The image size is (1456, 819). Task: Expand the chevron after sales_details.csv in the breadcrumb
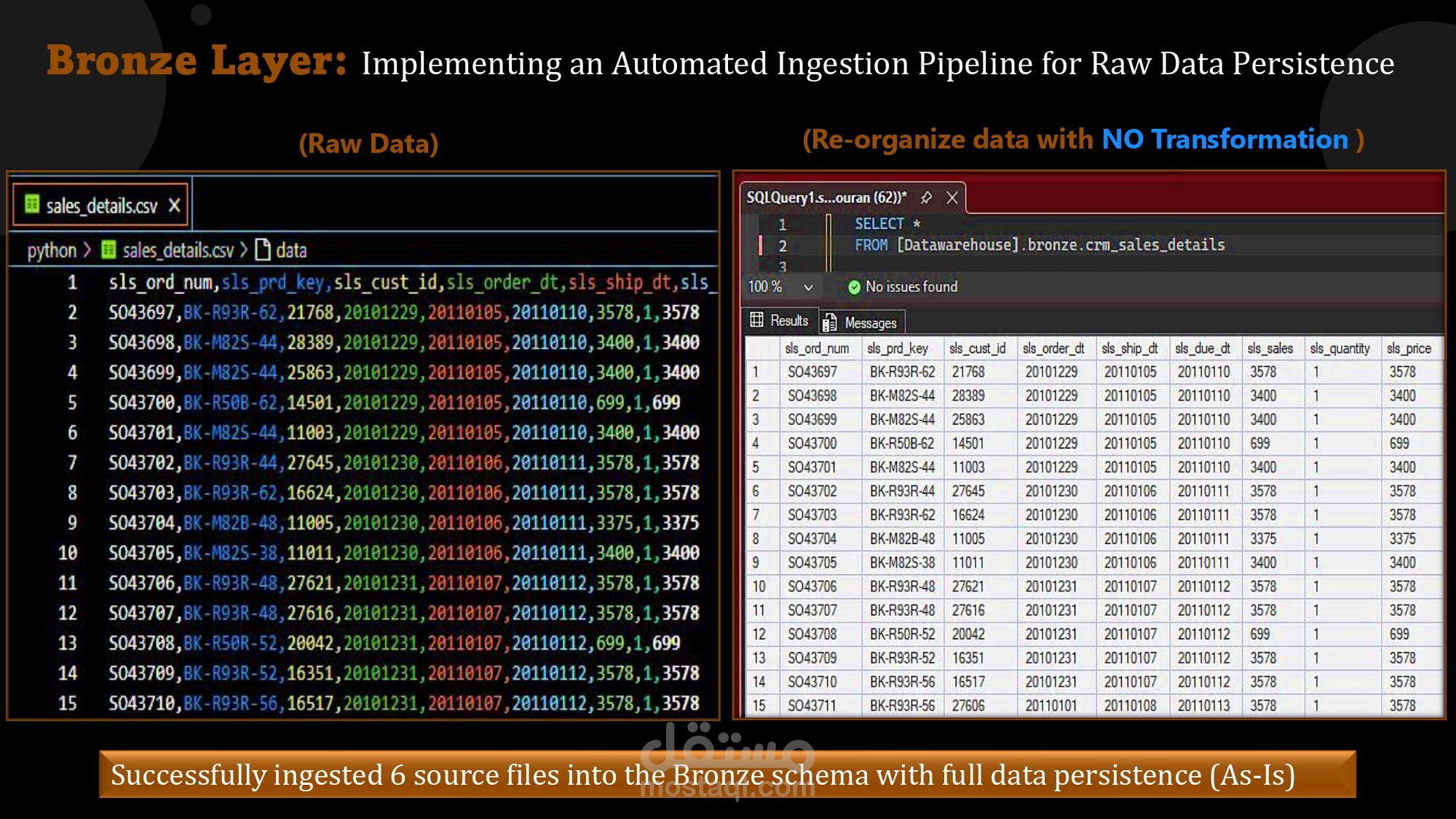tap(244, 250)
